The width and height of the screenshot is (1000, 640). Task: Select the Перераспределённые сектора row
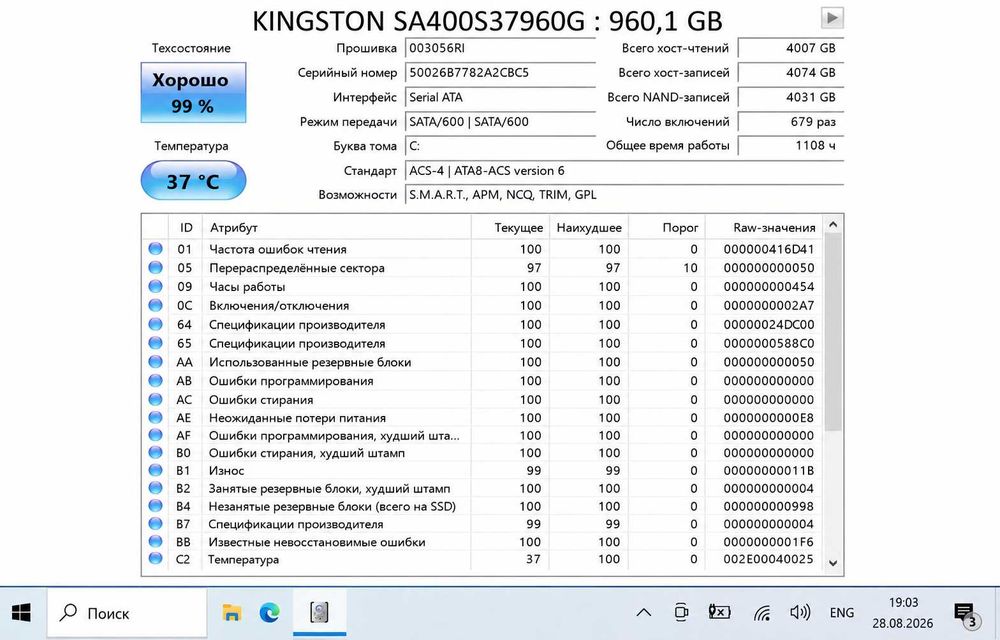(x=483, y=268)
